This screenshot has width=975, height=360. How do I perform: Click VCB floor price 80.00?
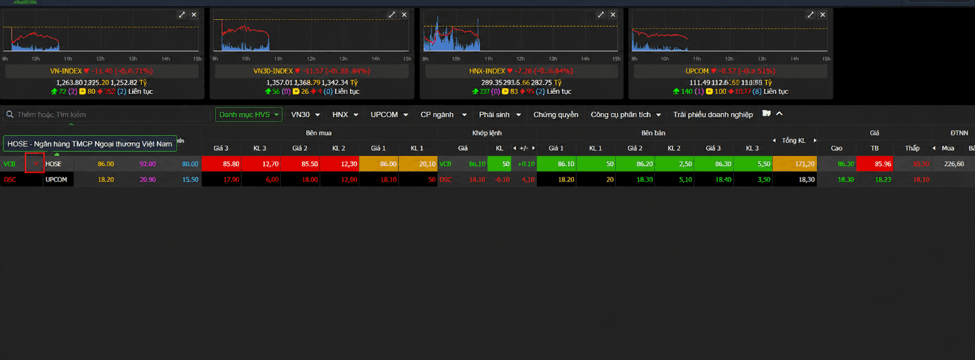click(x=190, y=164)
